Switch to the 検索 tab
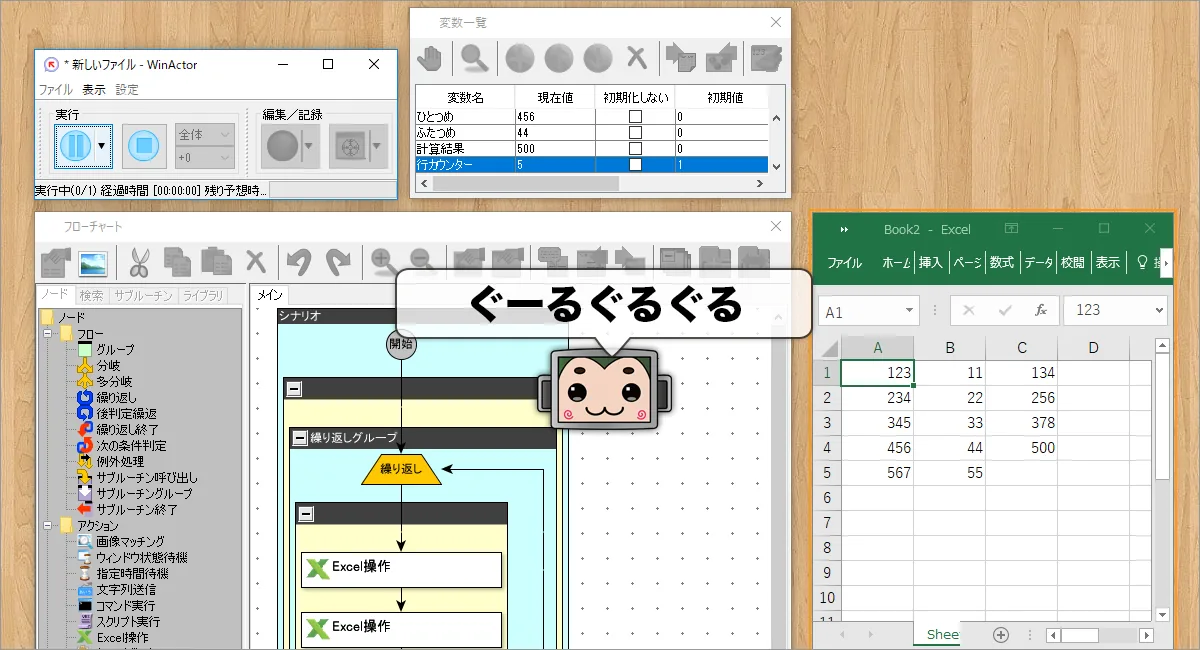The width and height of the screenshot is (1200, 650). pos(91,296)
